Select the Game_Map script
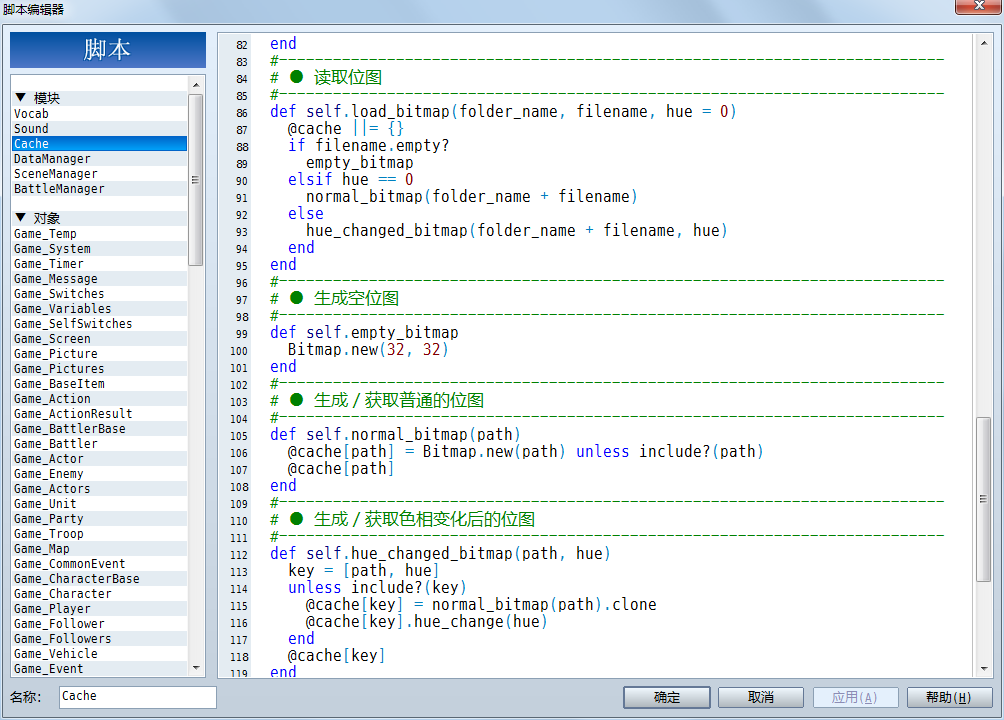Image resolution: width=1004 pixels, height=720 pixels. (99, 549)
